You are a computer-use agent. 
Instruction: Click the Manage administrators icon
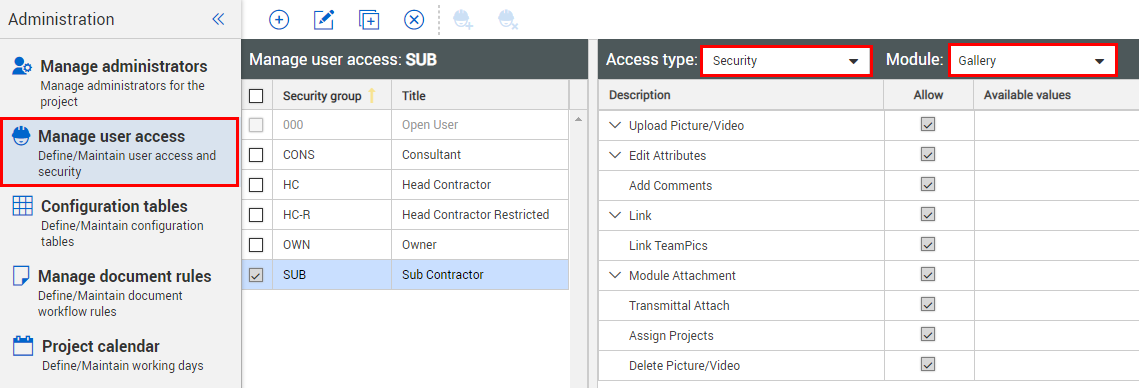pyautogui.click(x=22, y=67)
